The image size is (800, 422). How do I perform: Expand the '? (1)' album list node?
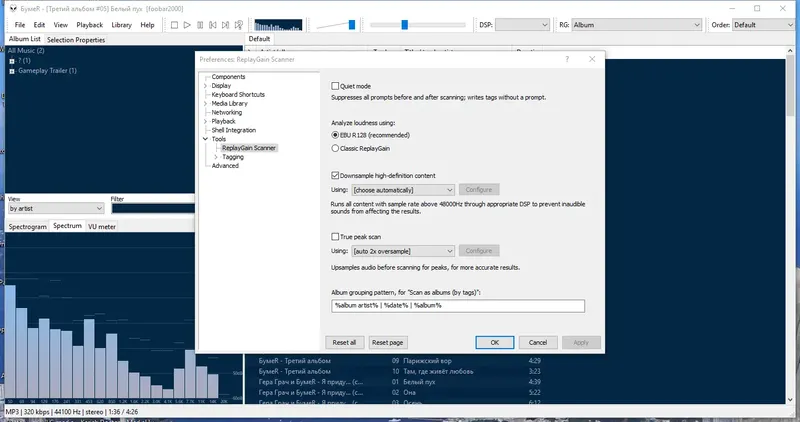click(x=12, y=61)
